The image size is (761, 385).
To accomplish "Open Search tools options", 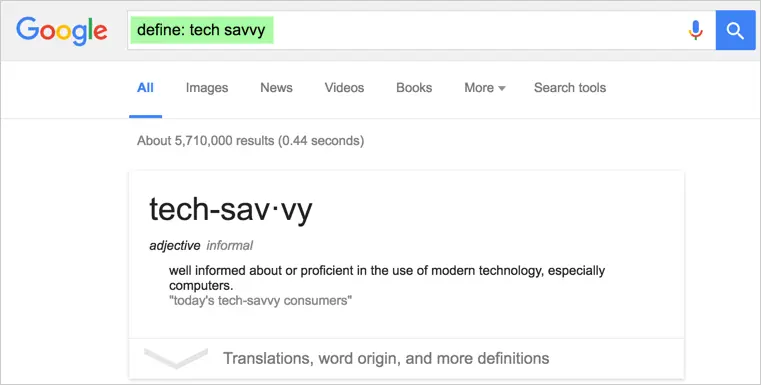I will (570, 88).
